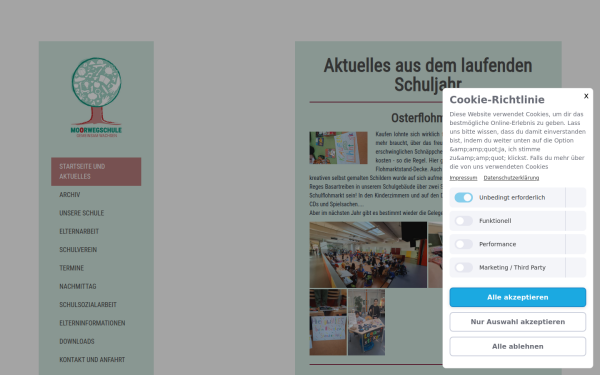Navigate to Nachmittag page
The width and height of the screenshot is (600, 375).
(78, 287)
